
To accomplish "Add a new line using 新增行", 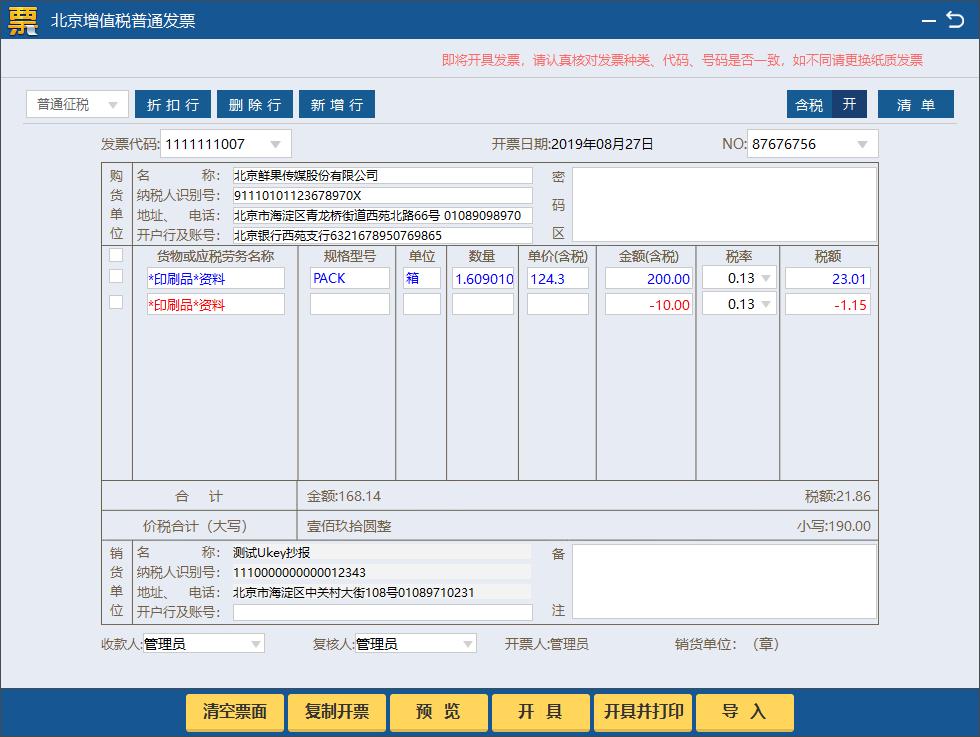I will click(x=337, y=104).
